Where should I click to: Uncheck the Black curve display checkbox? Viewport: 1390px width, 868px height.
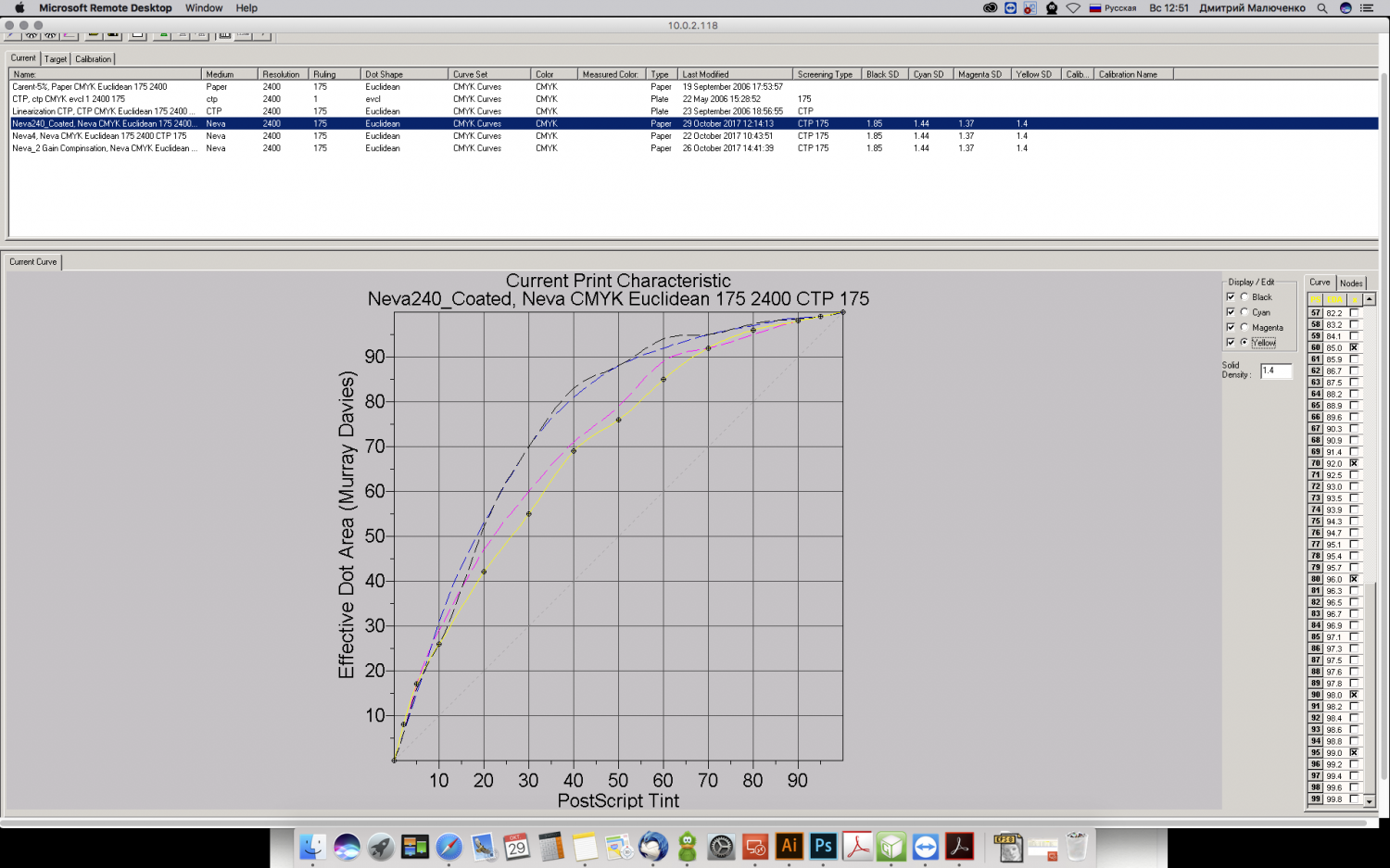[1231, 297]
